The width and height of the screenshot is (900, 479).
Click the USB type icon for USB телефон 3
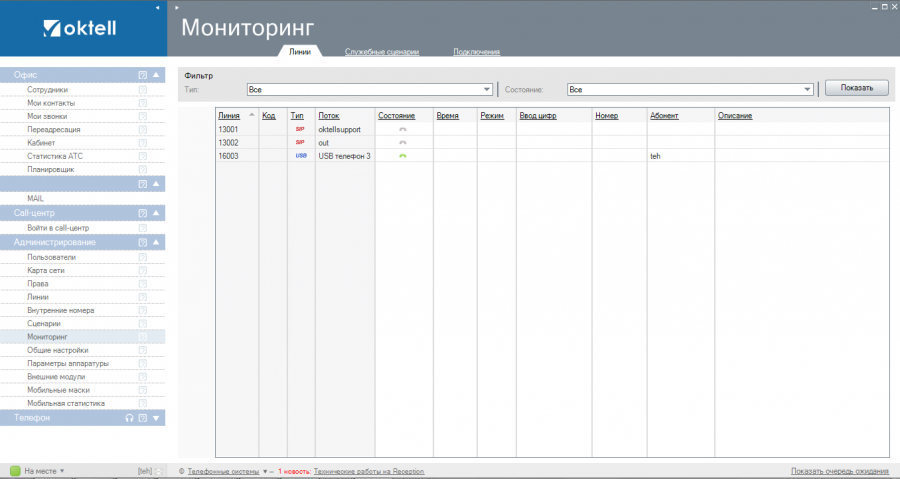point(300,156)
